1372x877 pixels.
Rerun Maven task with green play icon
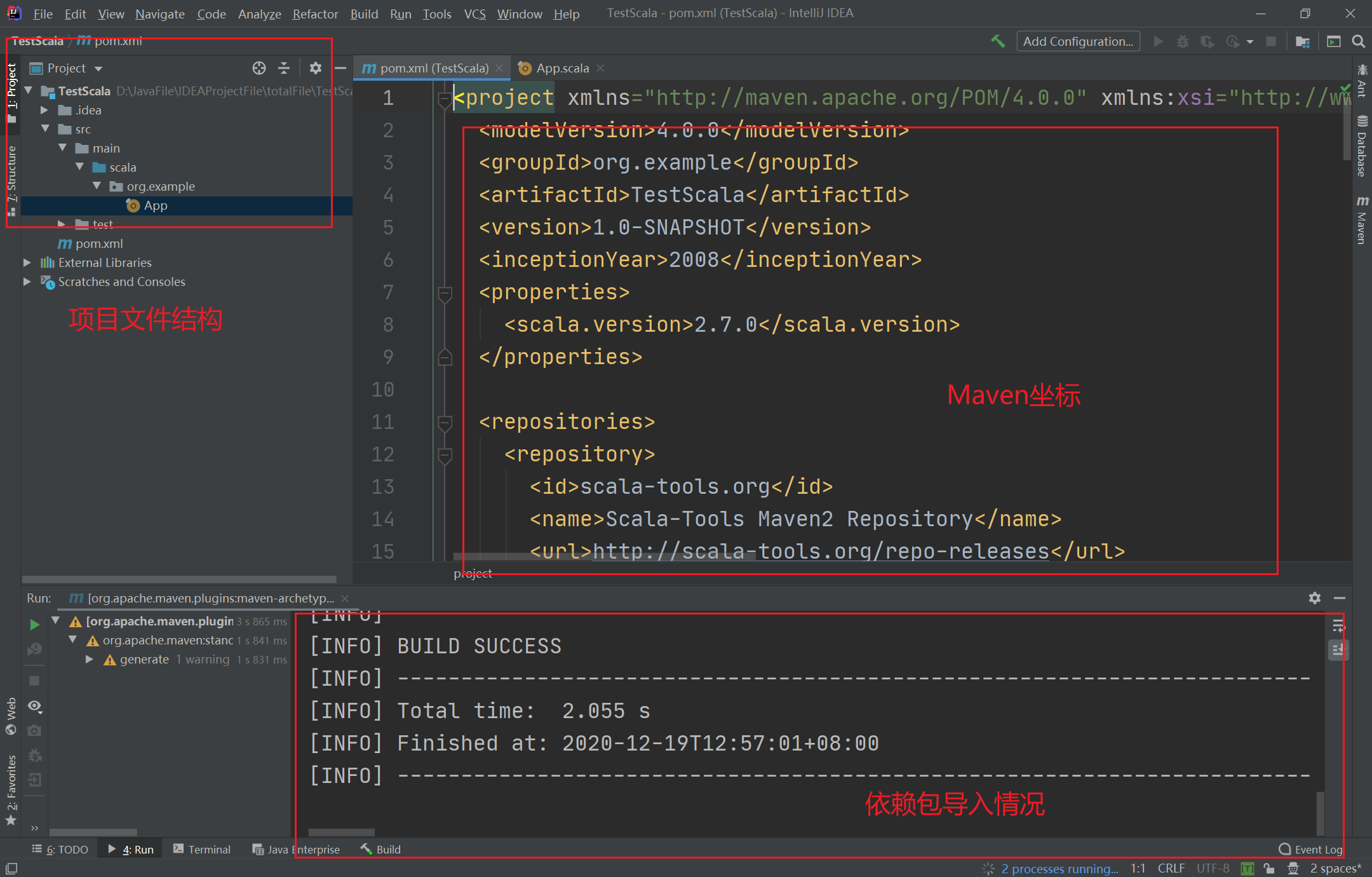34,625
